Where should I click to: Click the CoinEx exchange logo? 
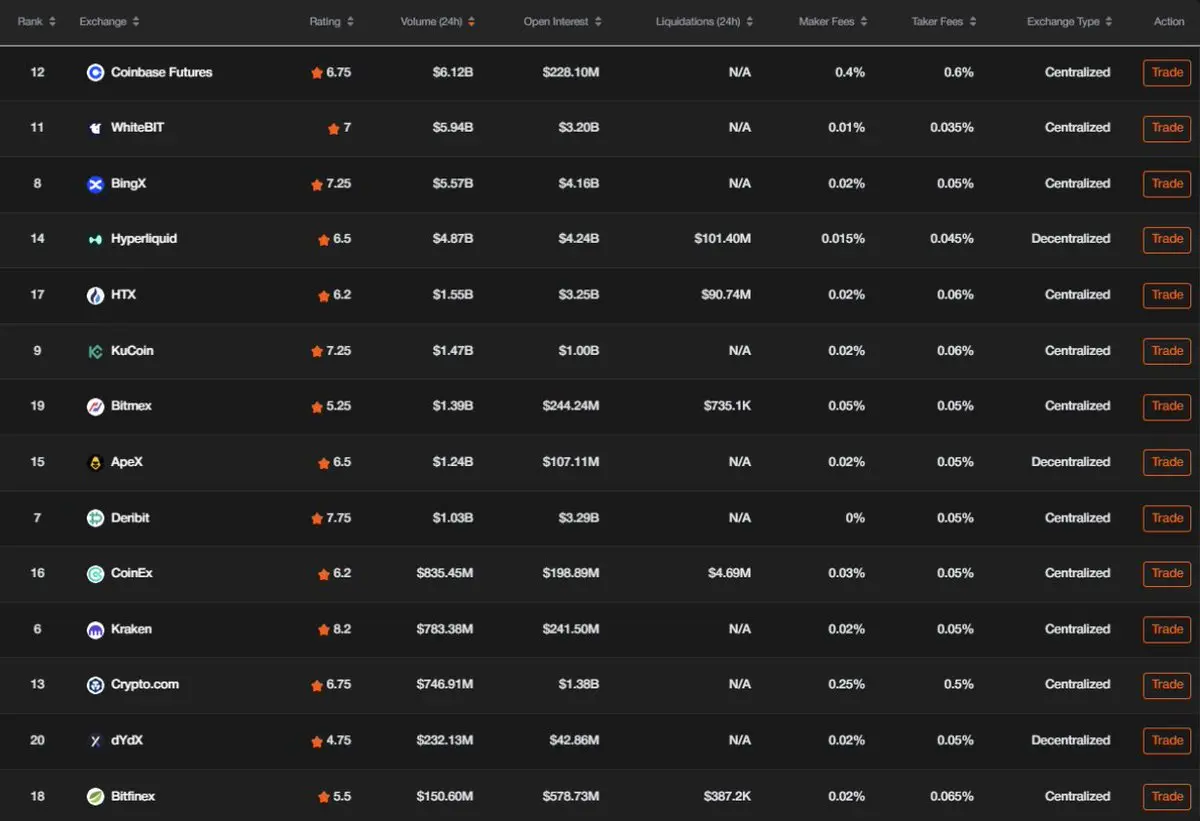point(95,574)
